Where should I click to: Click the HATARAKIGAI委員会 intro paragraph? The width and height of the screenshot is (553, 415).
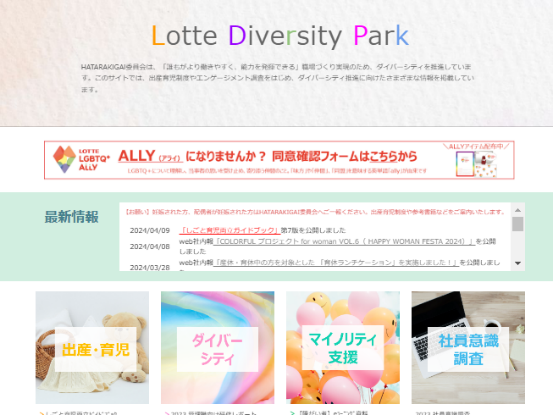point(277,78)
